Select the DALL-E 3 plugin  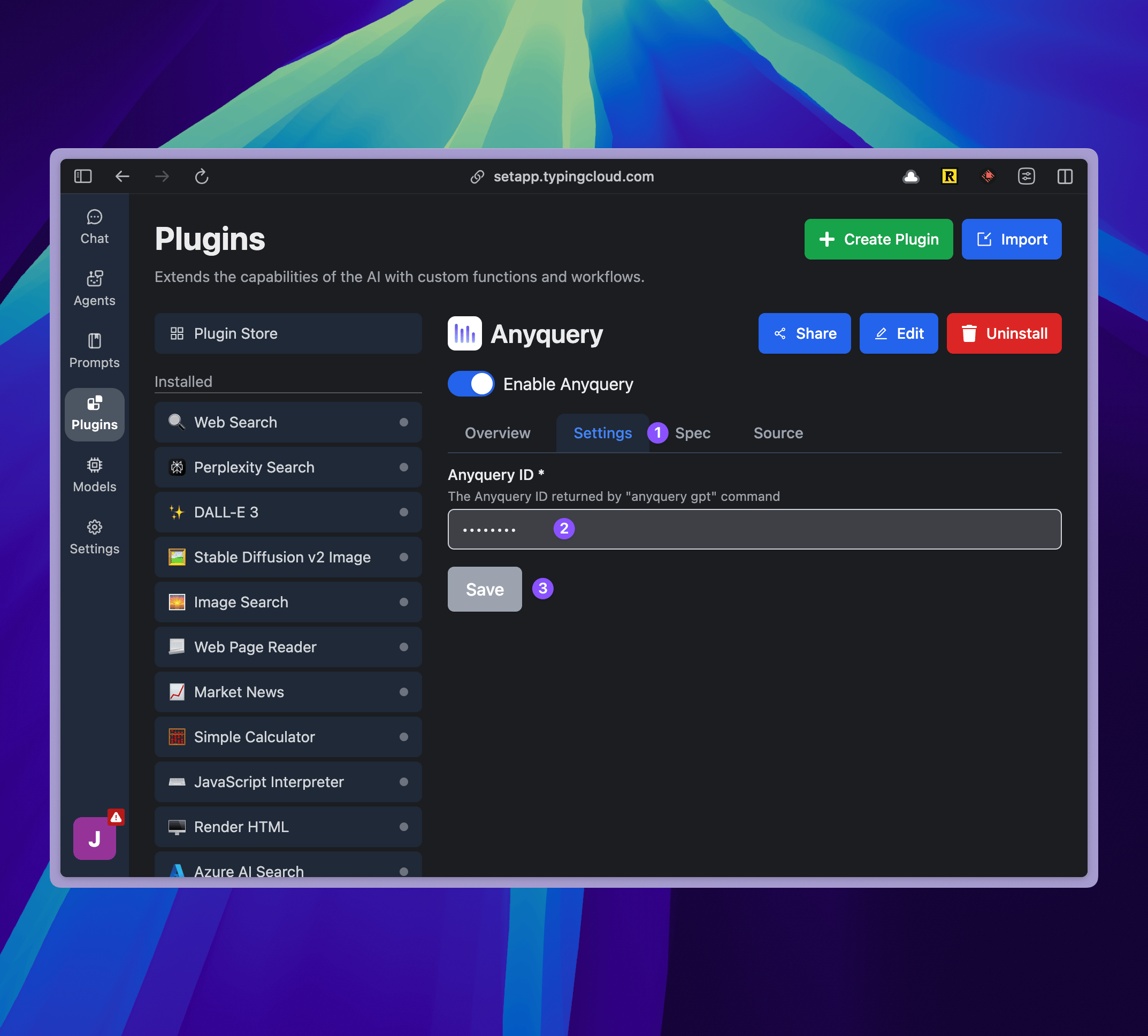(x=288, y=512)
